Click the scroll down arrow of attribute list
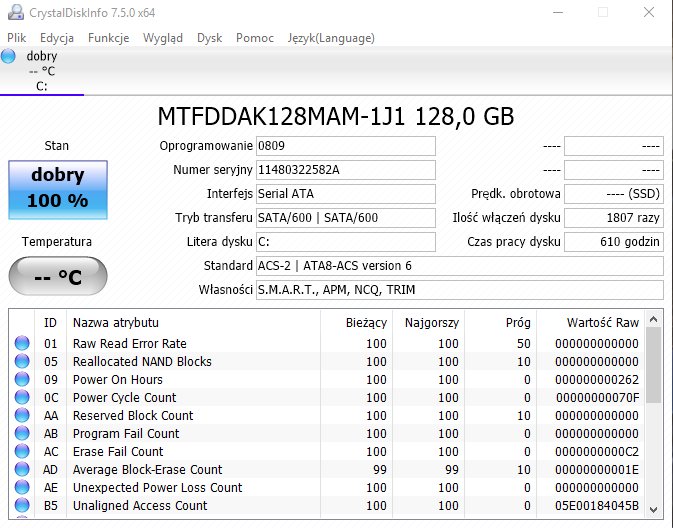 [x=653, y=510]
